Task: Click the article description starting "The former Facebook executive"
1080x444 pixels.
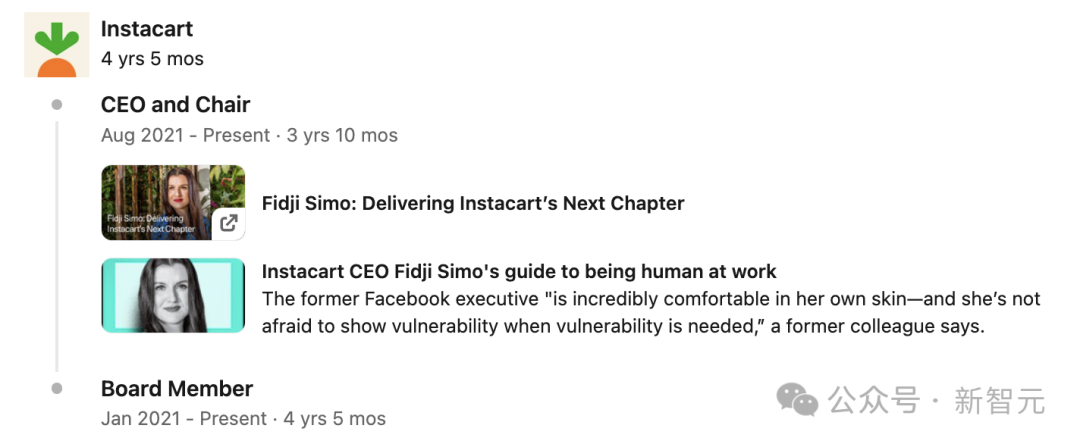Action: 650,313
